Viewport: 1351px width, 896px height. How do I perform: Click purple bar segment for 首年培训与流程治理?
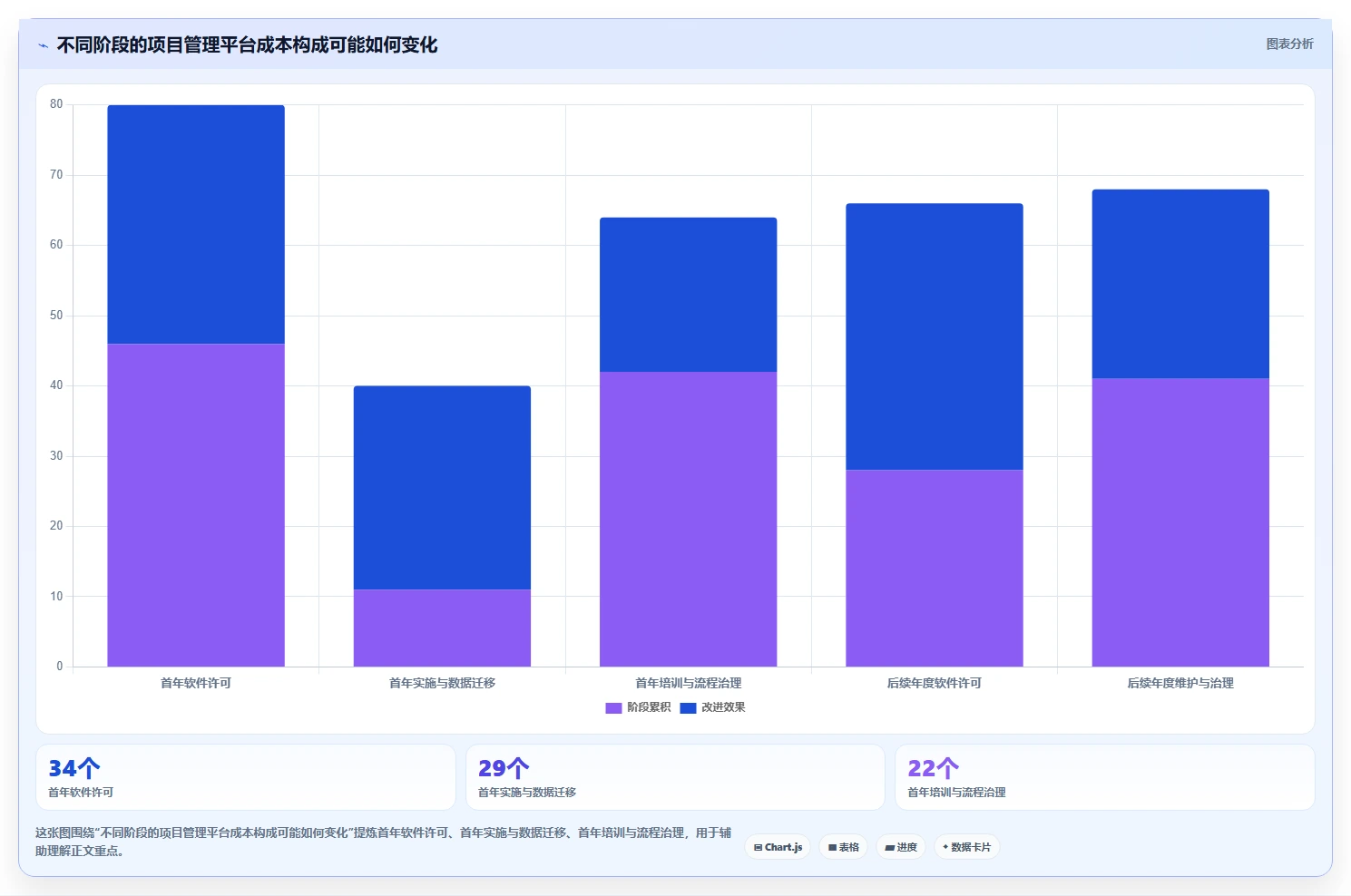point(688,519)
